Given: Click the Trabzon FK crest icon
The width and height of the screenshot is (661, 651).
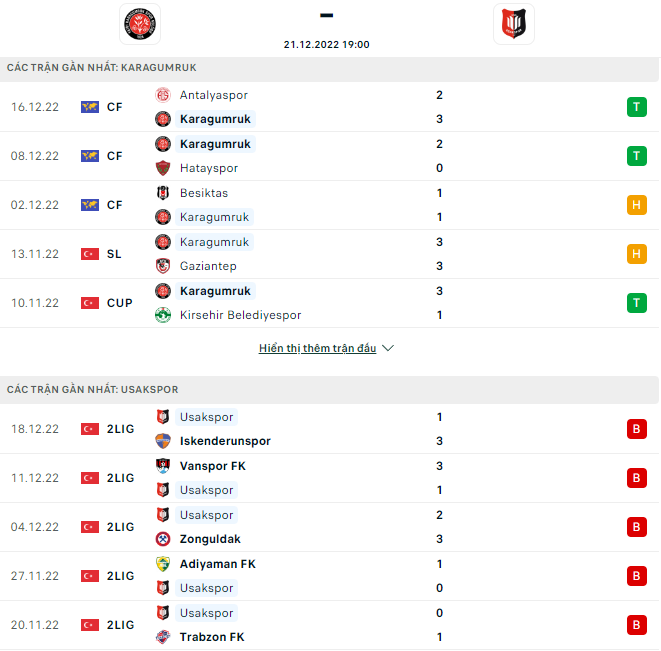Looking at the screenshot, I should point(163,637).
